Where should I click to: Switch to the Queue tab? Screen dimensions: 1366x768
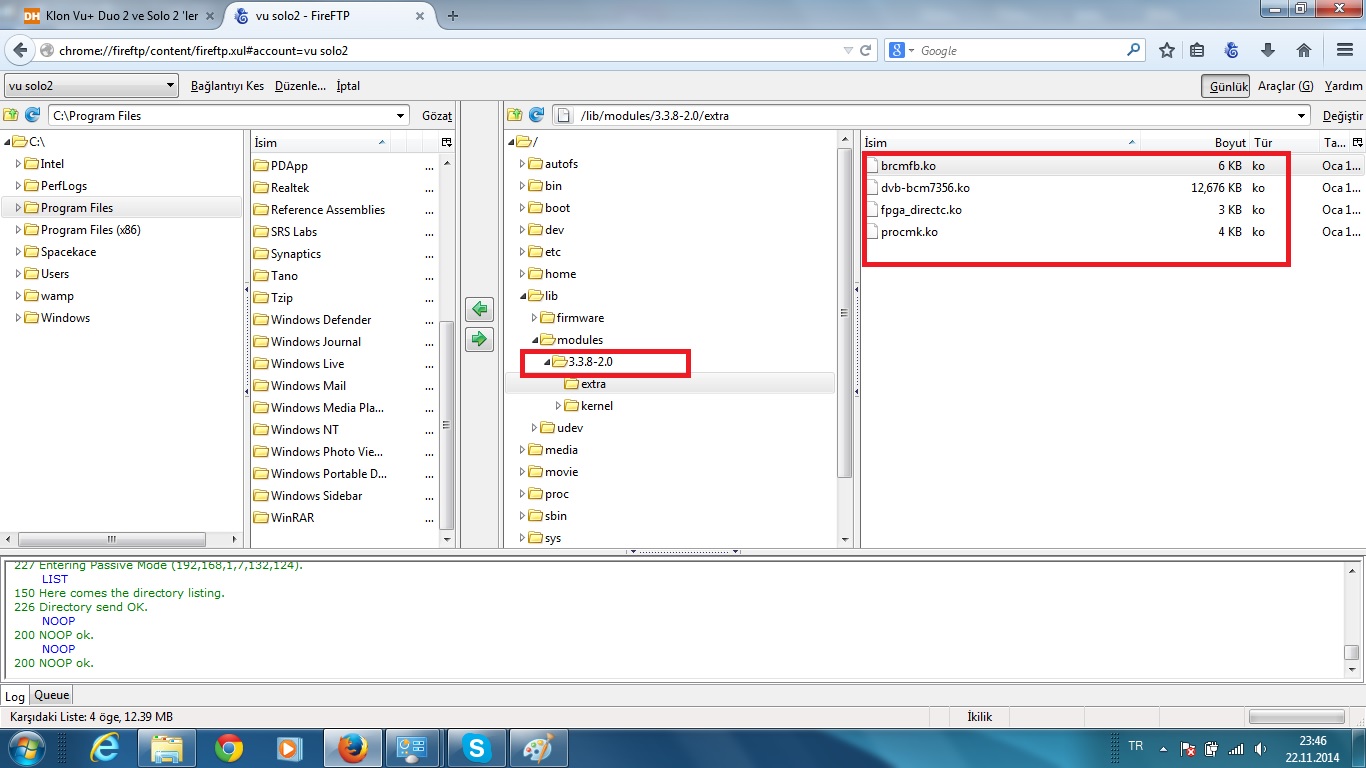pos(52,695)
